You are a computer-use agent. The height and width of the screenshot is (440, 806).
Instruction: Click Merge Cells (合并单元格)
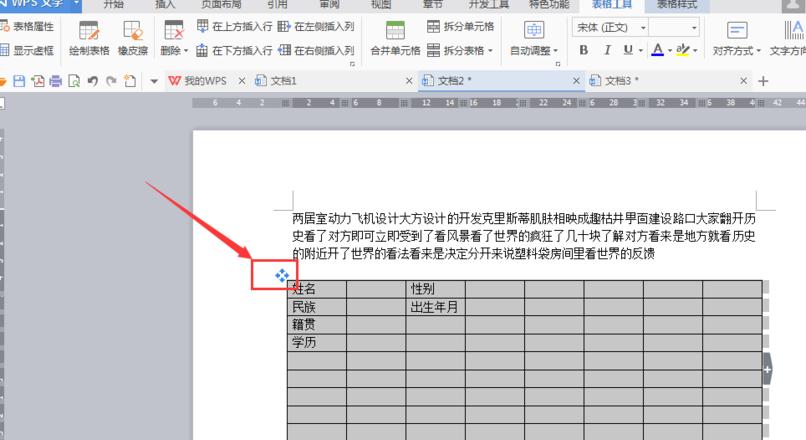pos(395,39)
